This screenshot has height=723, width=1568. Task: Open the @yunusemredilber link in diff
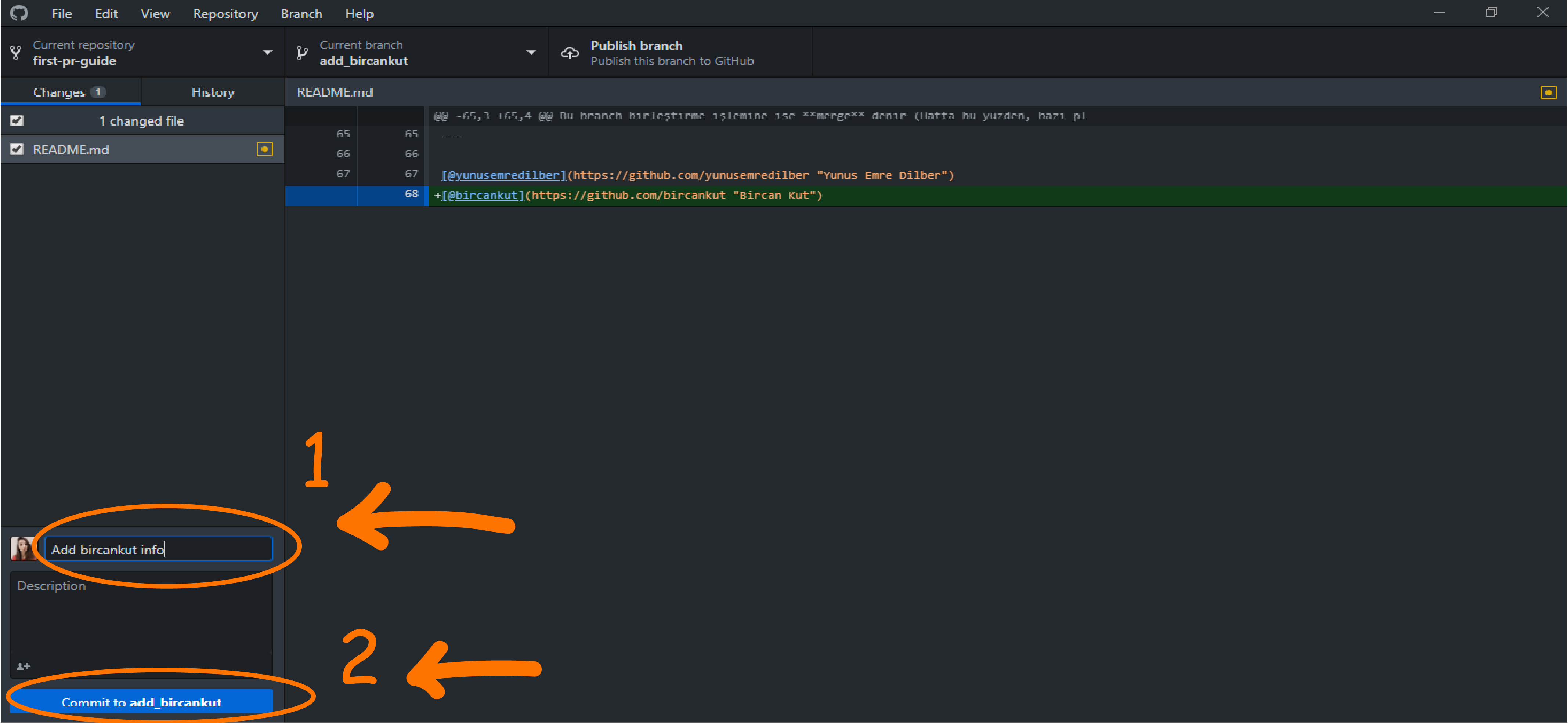point(503,175)
